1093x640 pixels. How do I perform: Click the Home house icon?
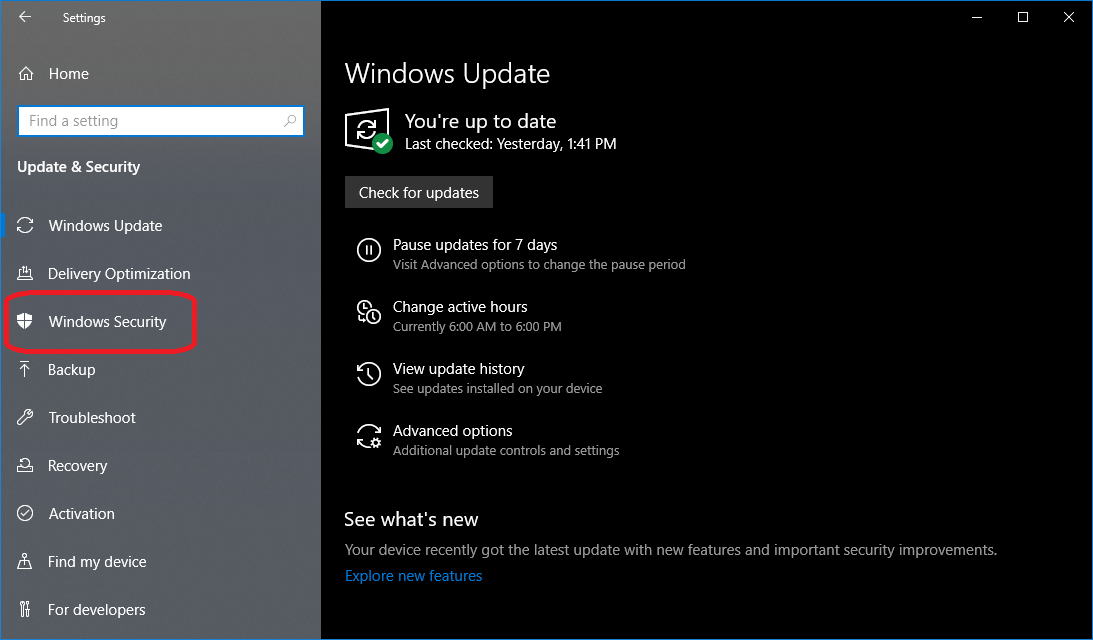point(26,73)
